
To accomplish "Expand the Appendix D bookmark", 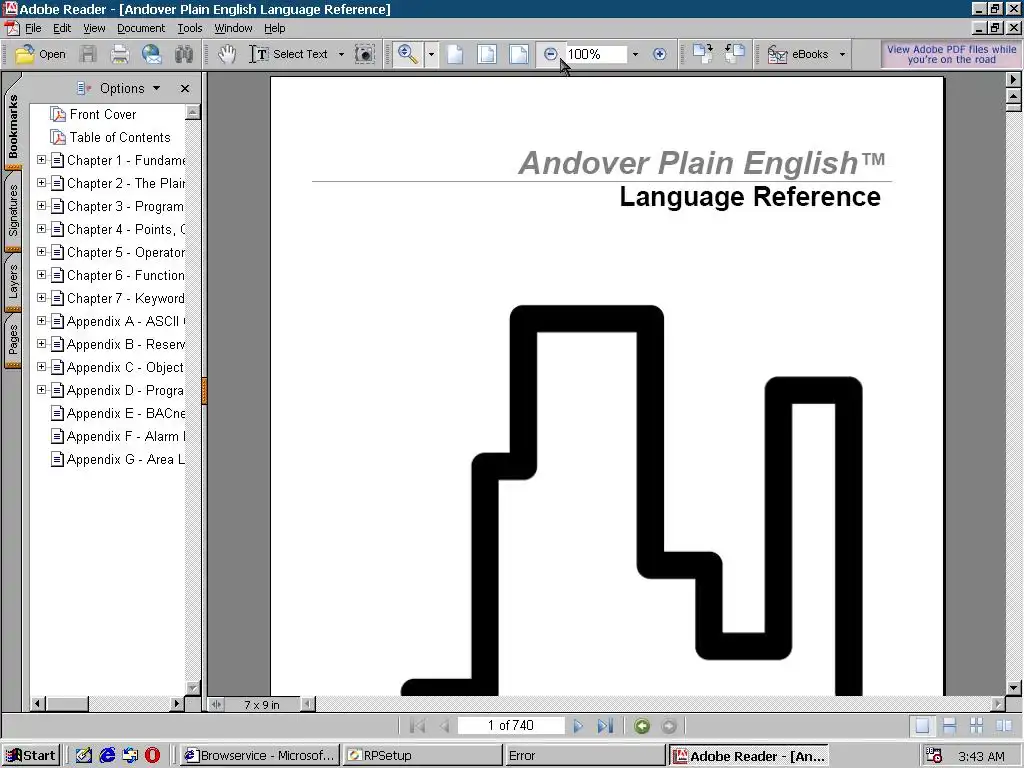I will pyautogui.click(x=41, y=389).
